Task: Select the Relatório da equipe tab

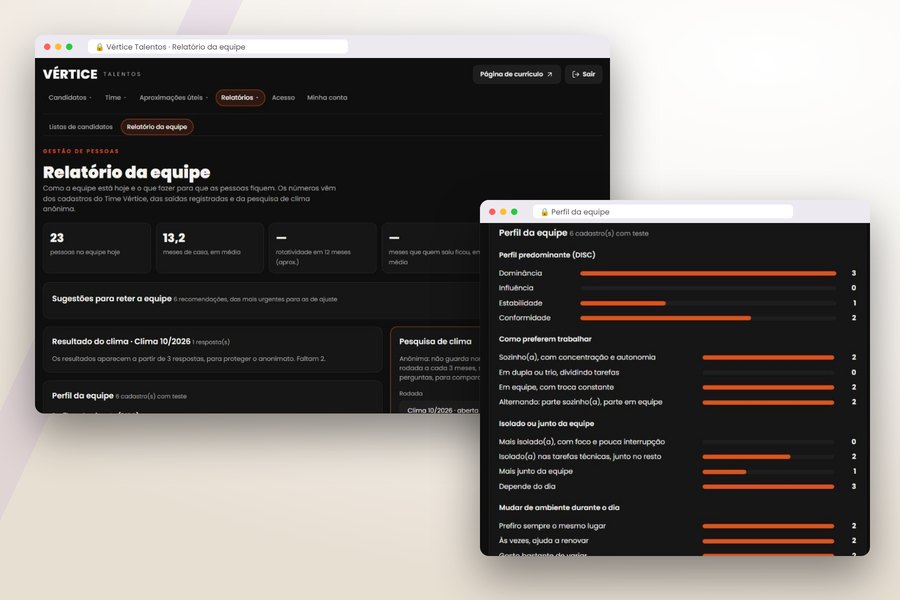Action: [x=157, y=127]
